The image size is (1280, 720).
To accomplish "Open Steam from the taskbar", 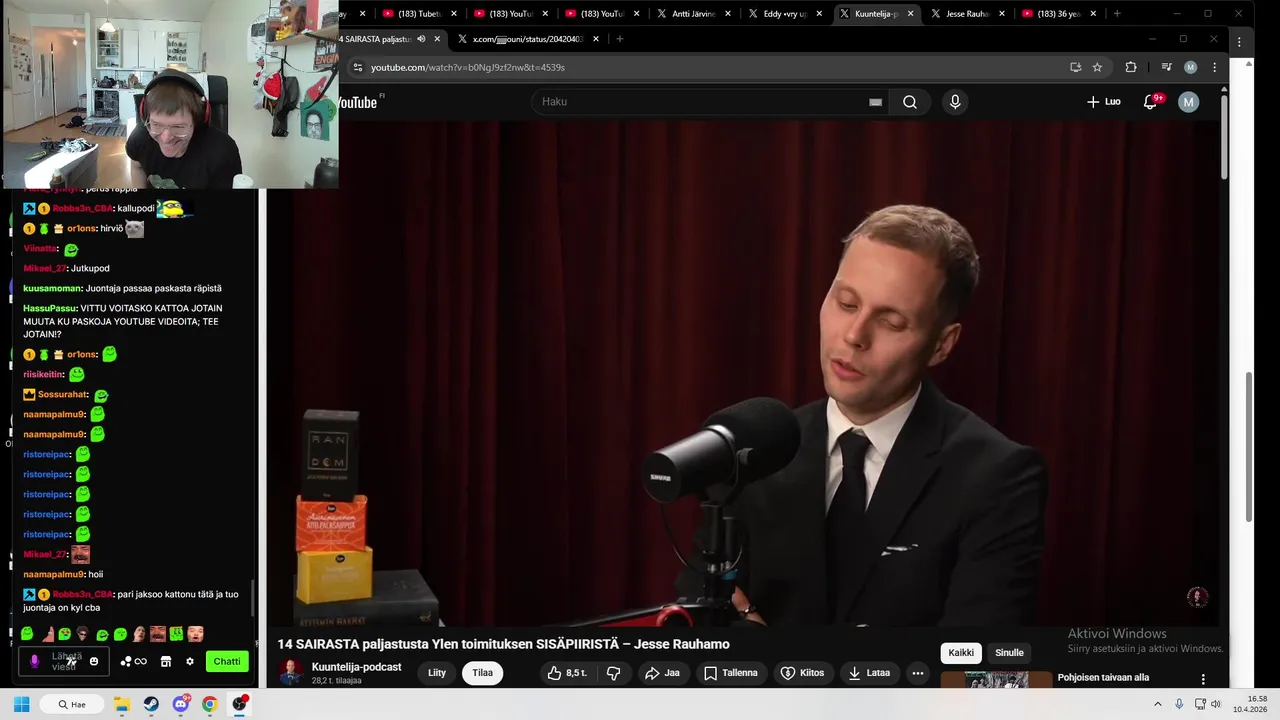I will (x=151, y=704).
